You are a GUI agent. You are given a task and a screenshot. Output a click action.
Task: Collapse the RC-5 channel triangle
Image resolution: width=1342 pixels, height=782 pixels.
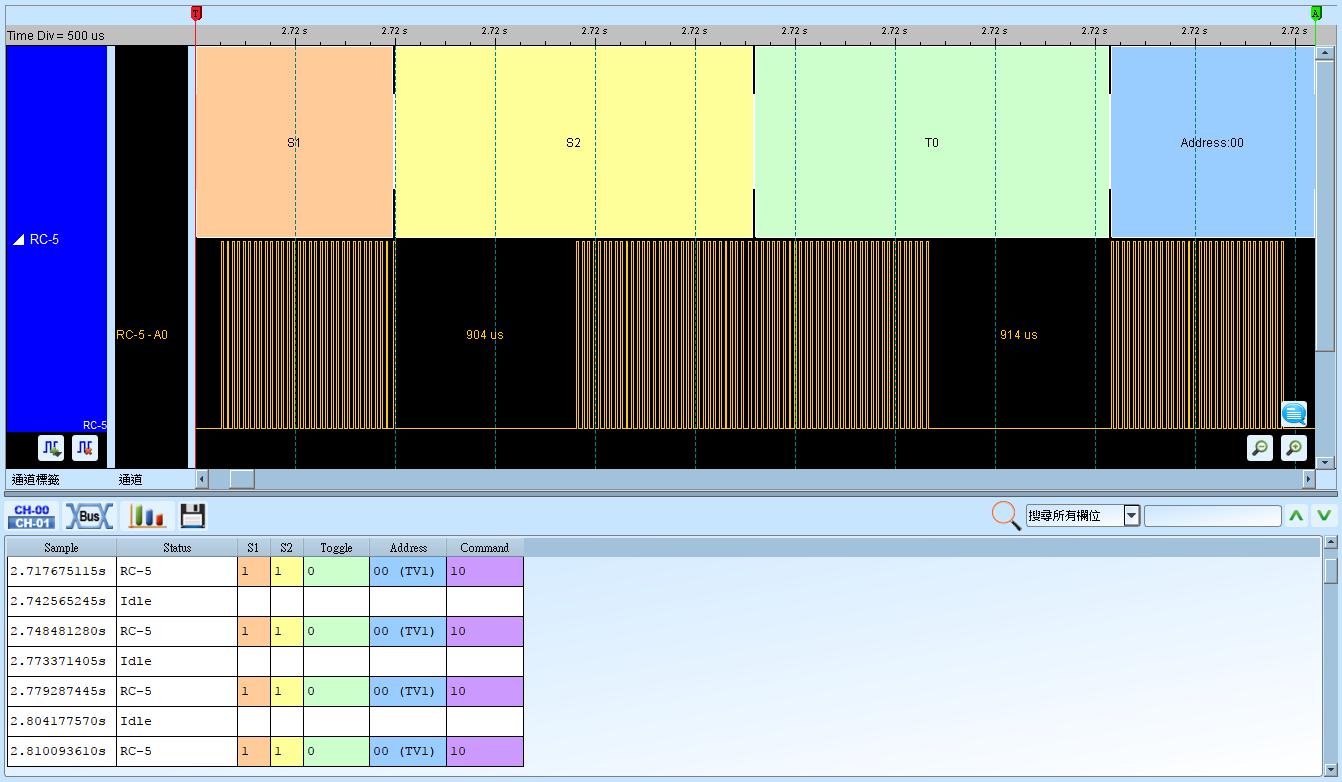(x=18, y=240)
